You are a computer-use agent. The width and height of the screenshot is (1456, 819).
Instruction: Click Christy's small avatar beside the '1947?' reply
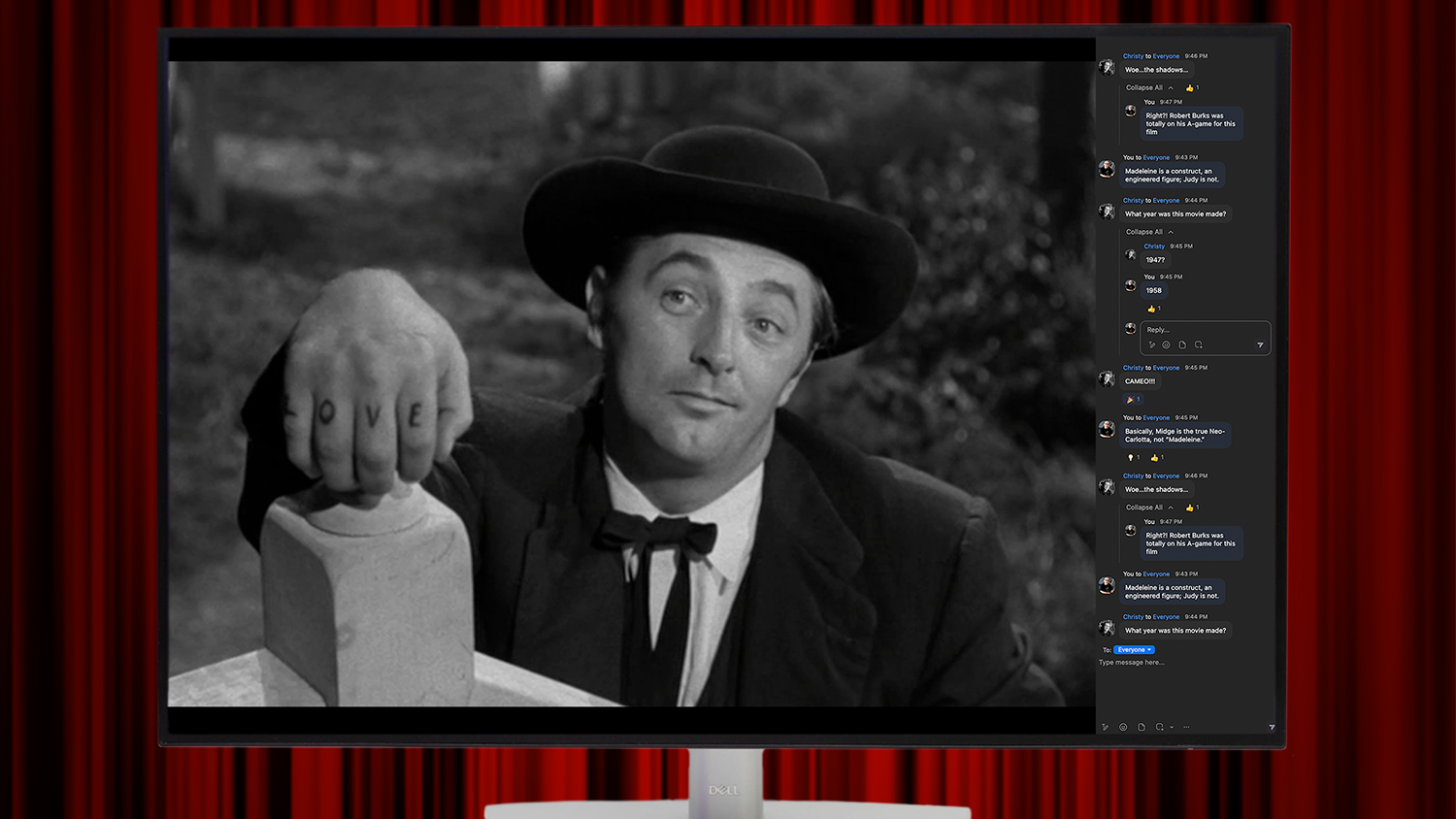(1130, 254)
